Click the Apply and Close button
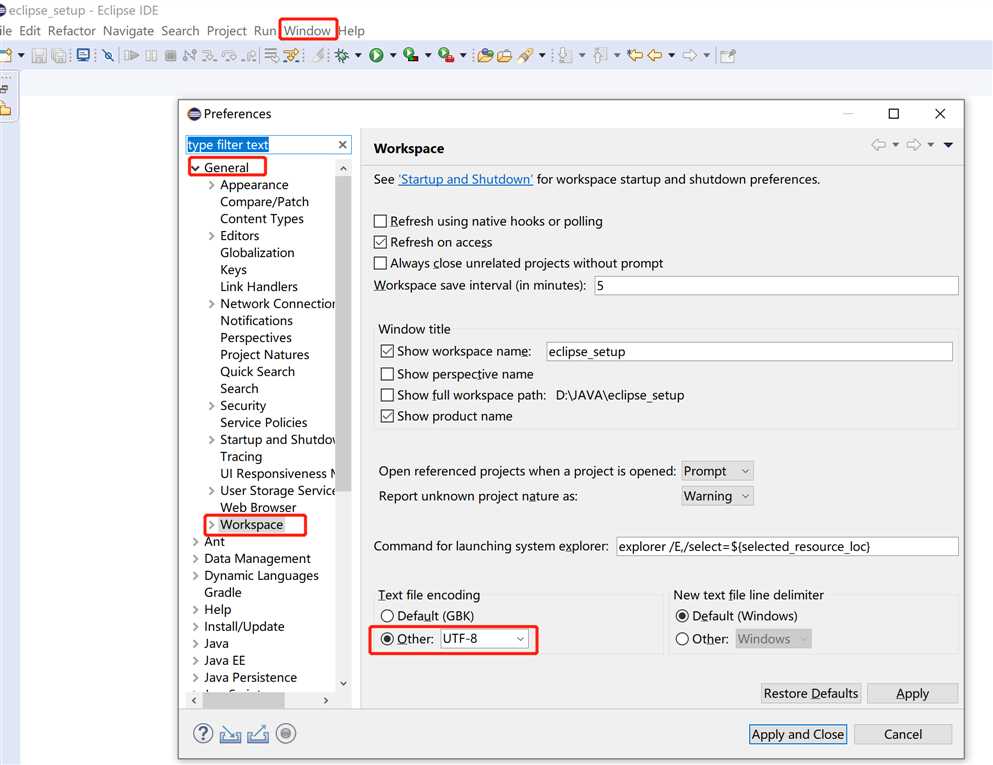This screenshot has width=993, height=765. pos(798,734)
